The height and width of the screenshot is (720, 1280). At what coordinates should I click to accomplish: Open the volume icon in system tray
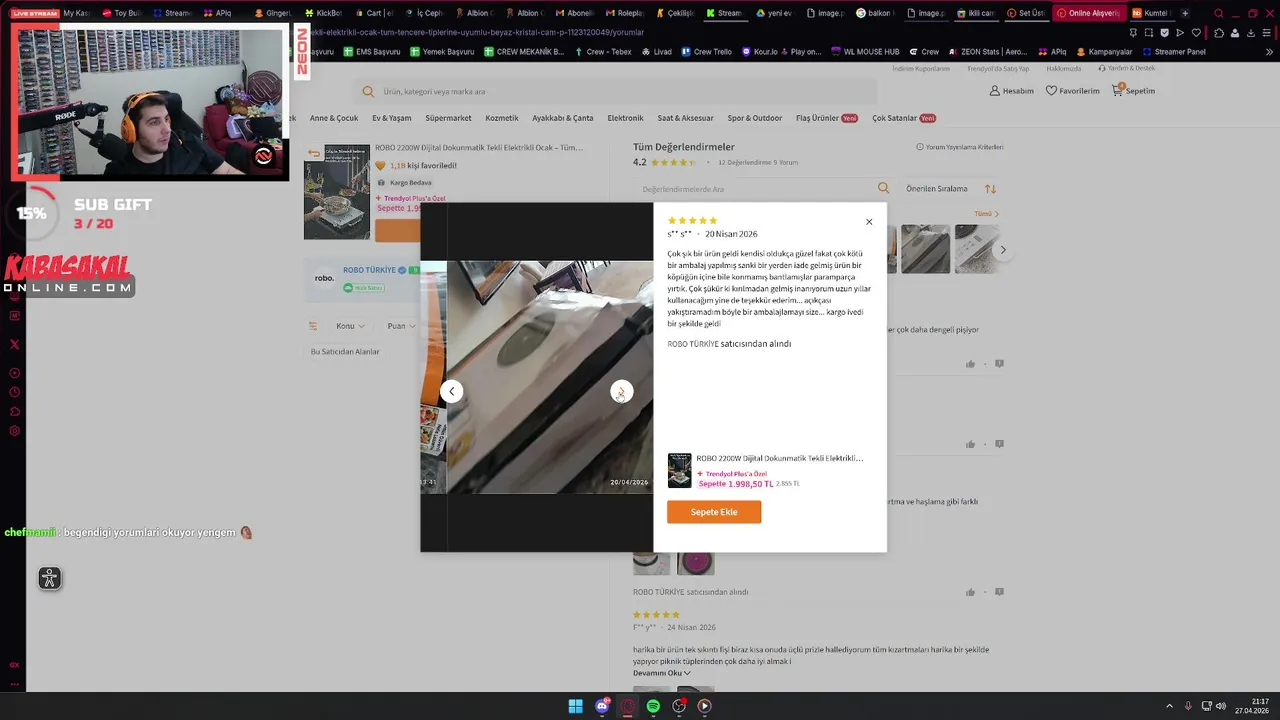pyautogui.click(x=1221, y=706)
